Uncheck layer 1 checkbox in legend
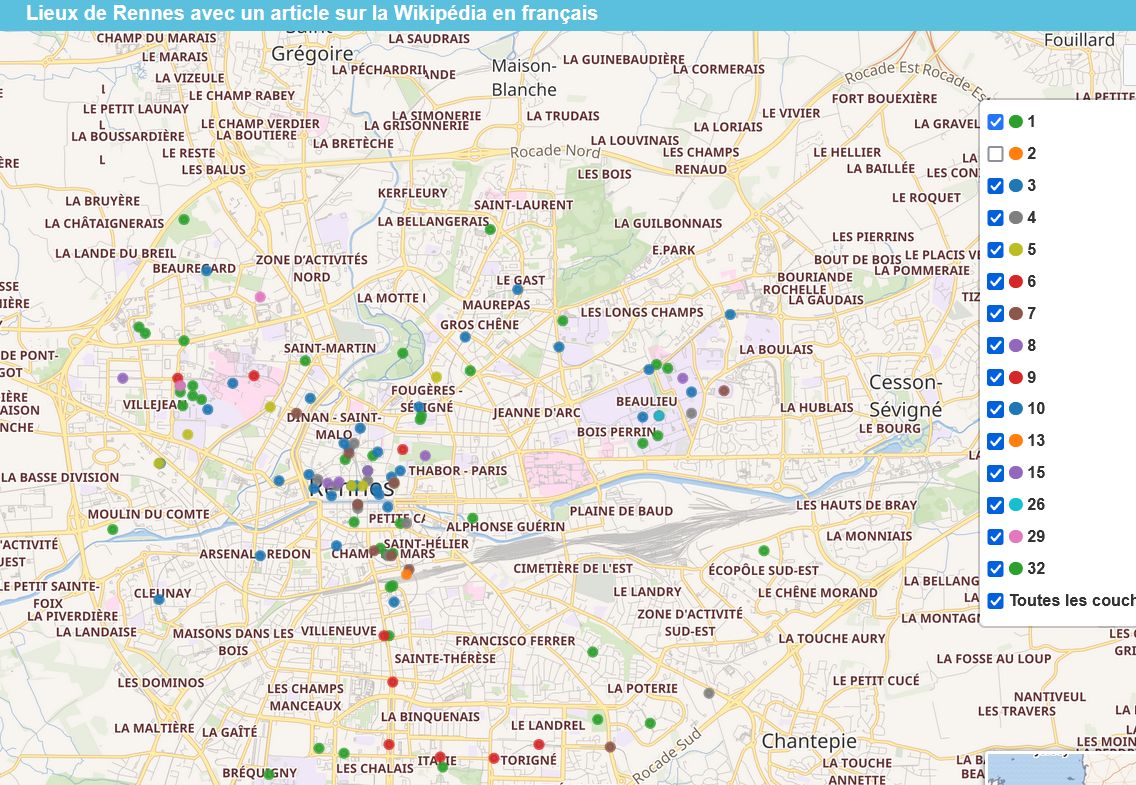 click(995, 122)
